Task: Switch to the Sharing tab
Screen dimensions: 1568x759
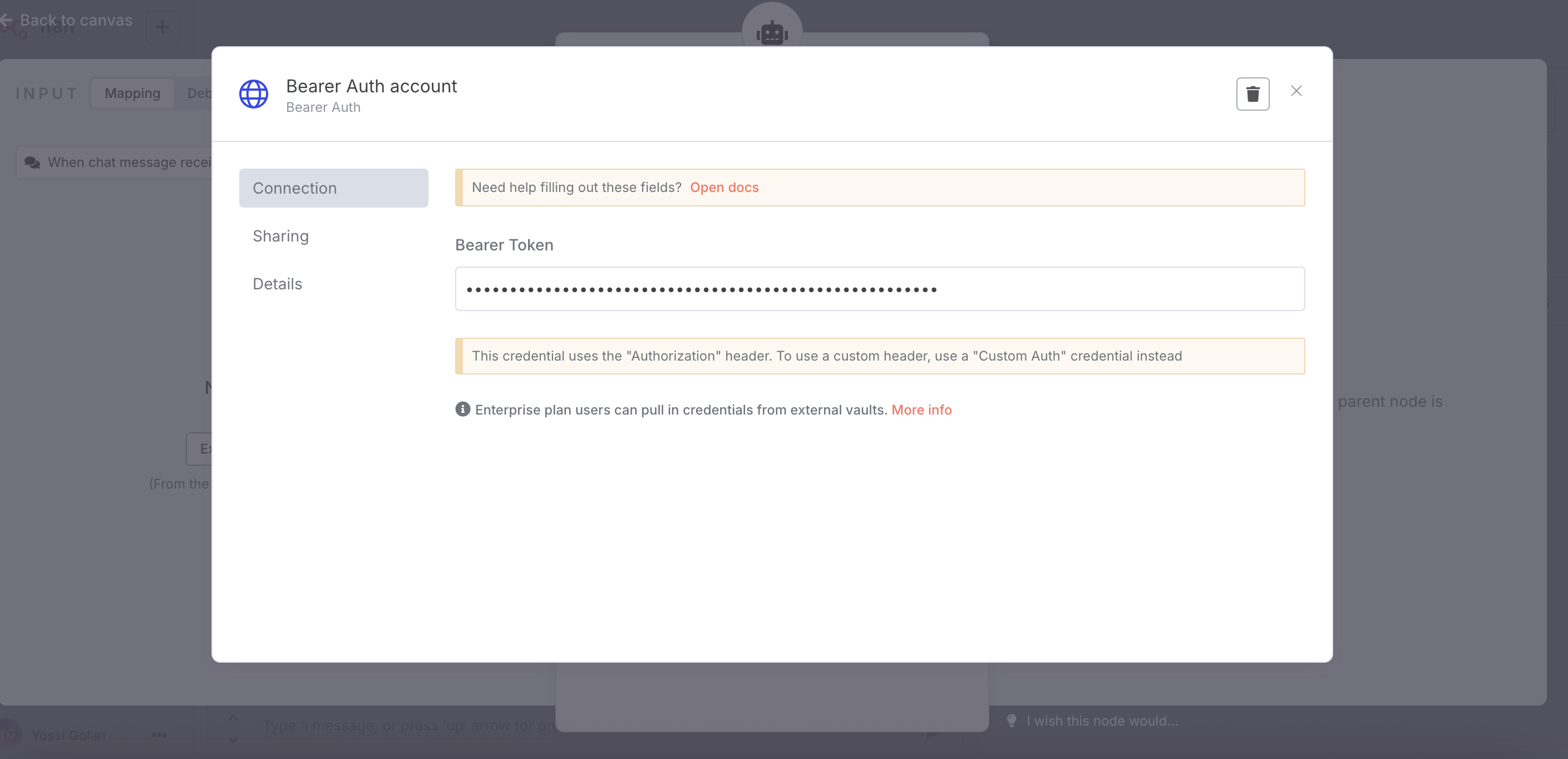Action: coord(280,236)
